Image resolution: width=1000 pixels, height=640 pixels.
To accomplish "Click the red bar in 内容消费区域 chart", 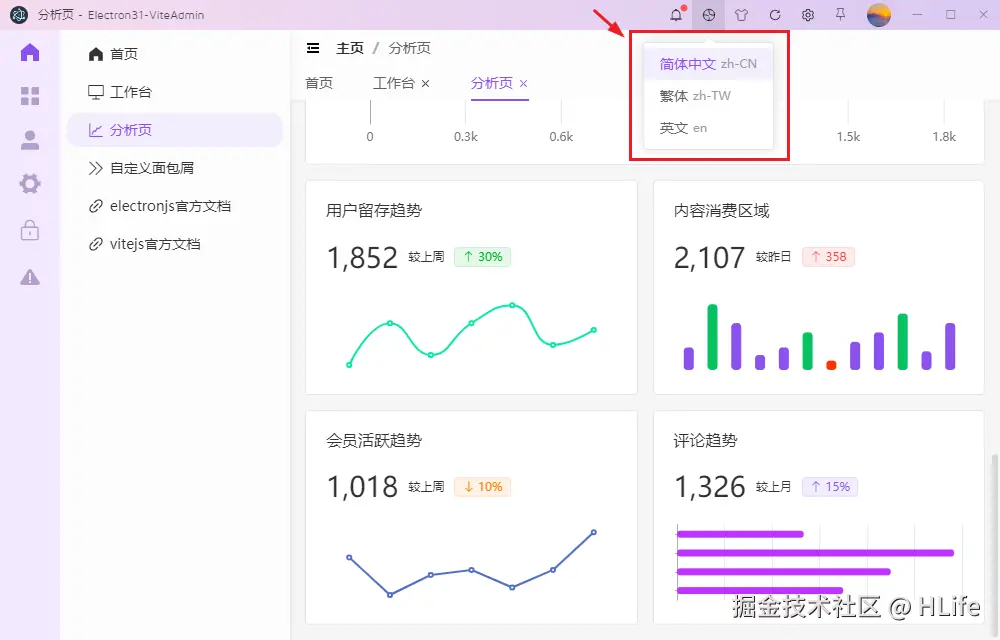I will point(831,365).
